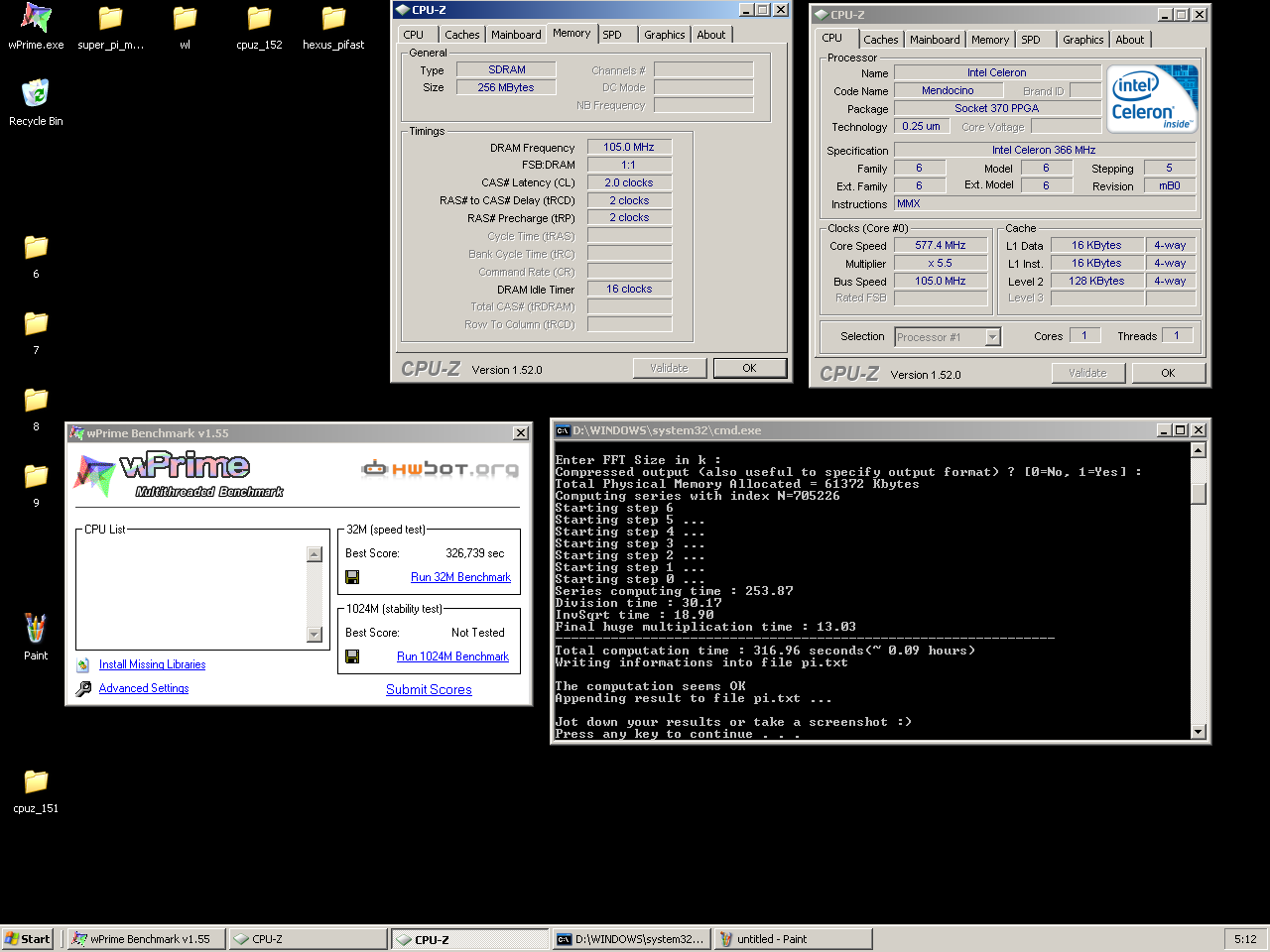
Task: Click the taskbar clock showing 5:12
Action: (x=1245, y=939)
